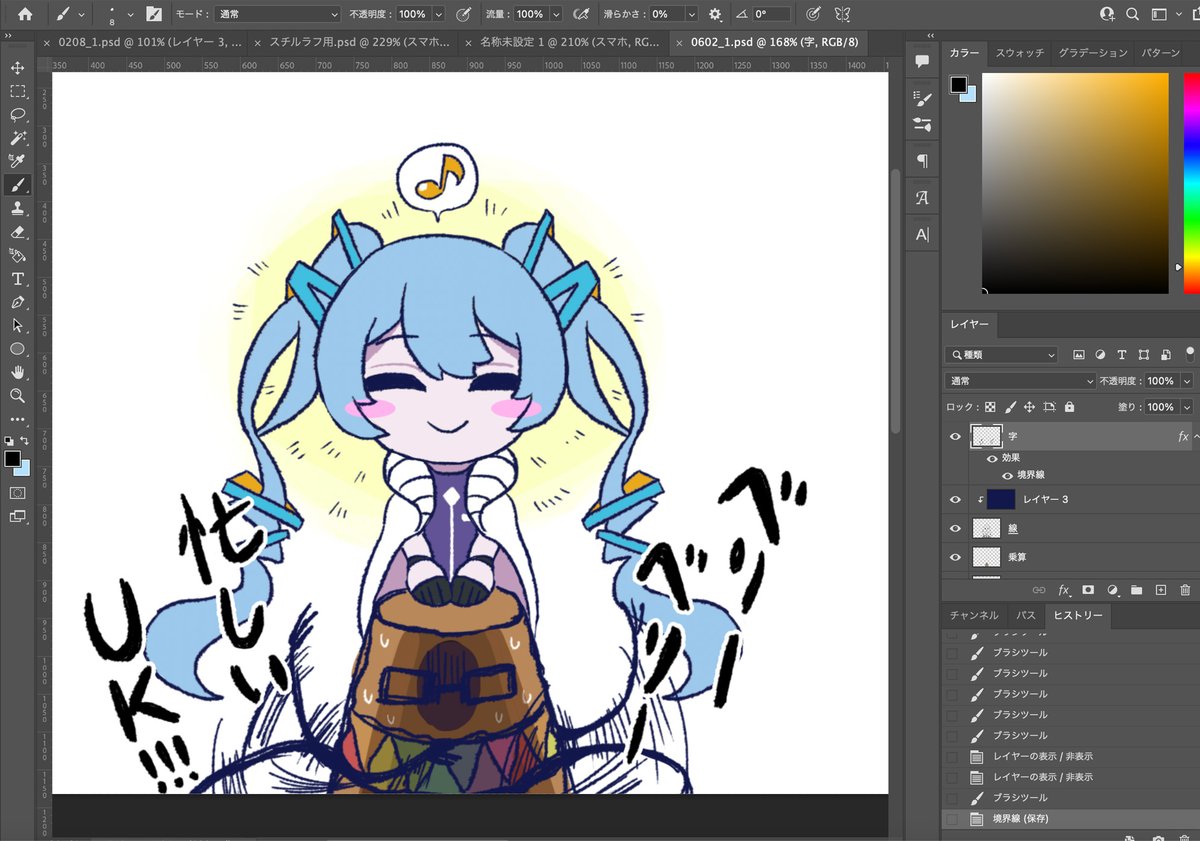The image size is (1200, 841).
Task: Open the スウォッチ tab
Action: tap(1019, 52)
